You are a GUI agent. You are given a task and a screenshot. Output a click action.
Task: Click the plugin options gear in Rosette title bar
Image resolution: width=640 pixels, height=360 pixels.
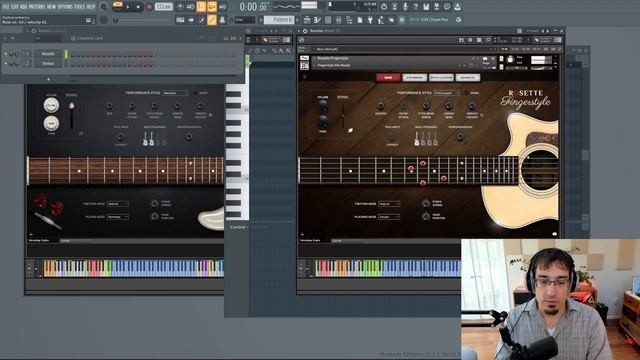305,31
